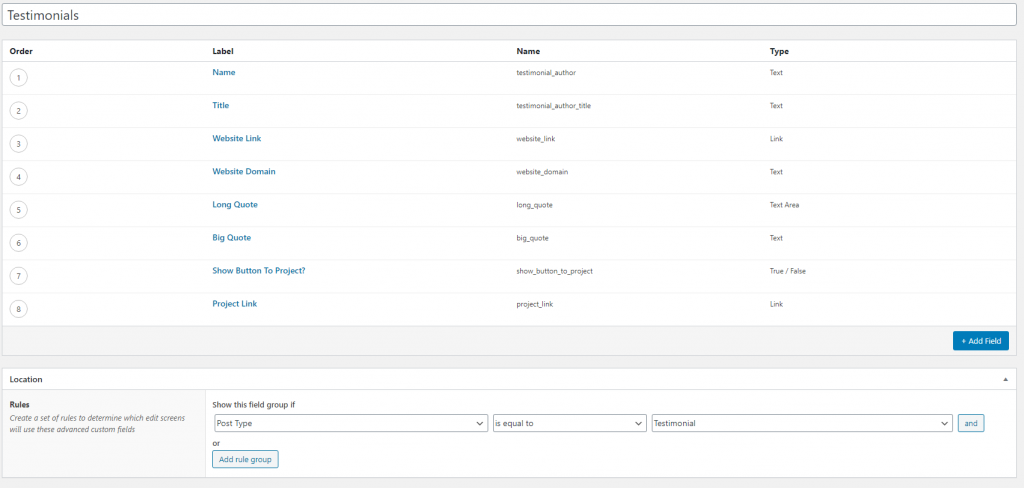Click the testimonial_author_title name cell

point(553,106)
